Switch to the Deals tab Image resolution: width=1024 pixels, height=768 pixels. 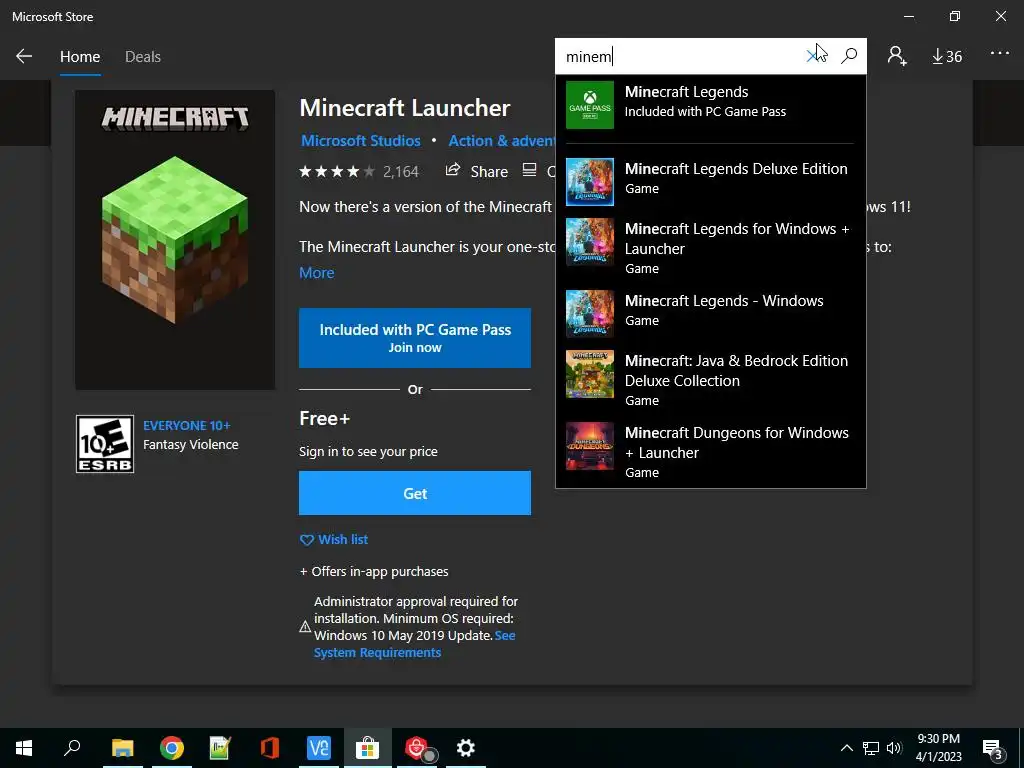(x=142, y=57)
